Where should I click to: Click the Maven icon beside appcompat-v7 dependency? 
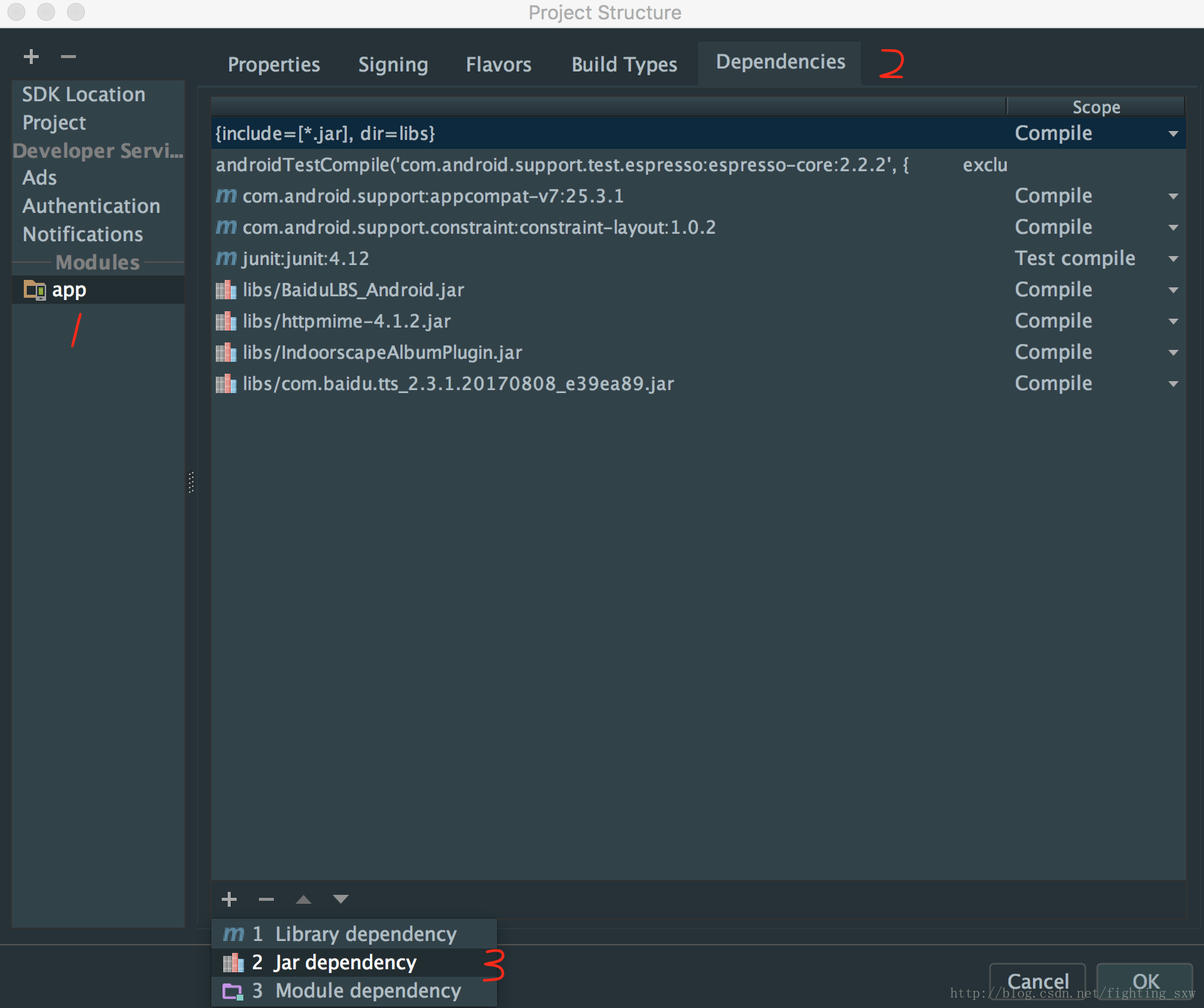tap(226, 196)
